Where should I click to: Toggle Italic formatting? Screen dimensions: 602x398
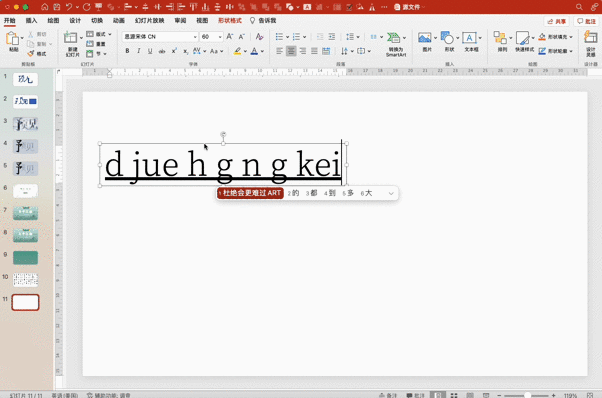pos(139,51)
